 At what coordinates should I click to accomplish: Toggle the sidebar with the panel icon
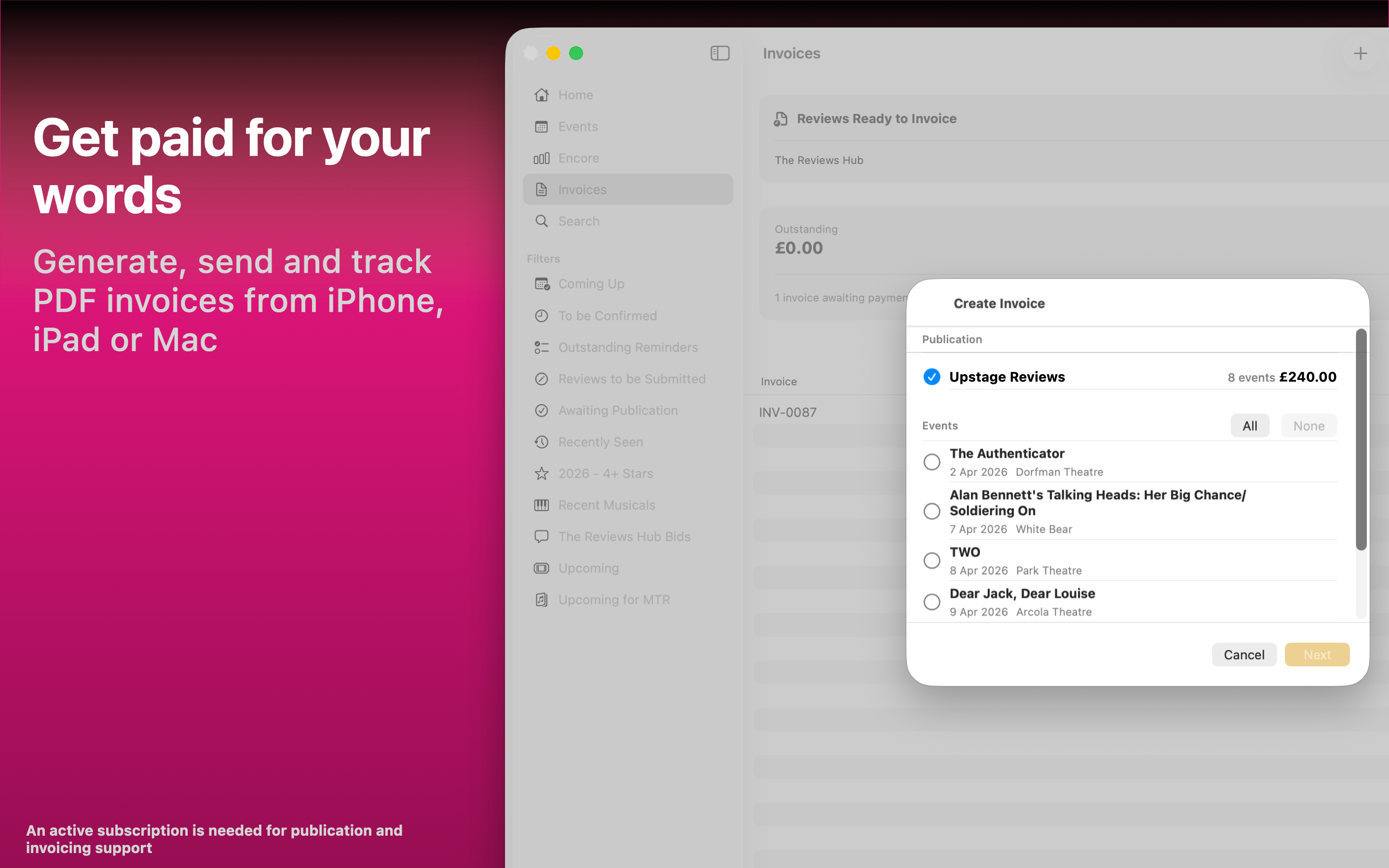720,54
